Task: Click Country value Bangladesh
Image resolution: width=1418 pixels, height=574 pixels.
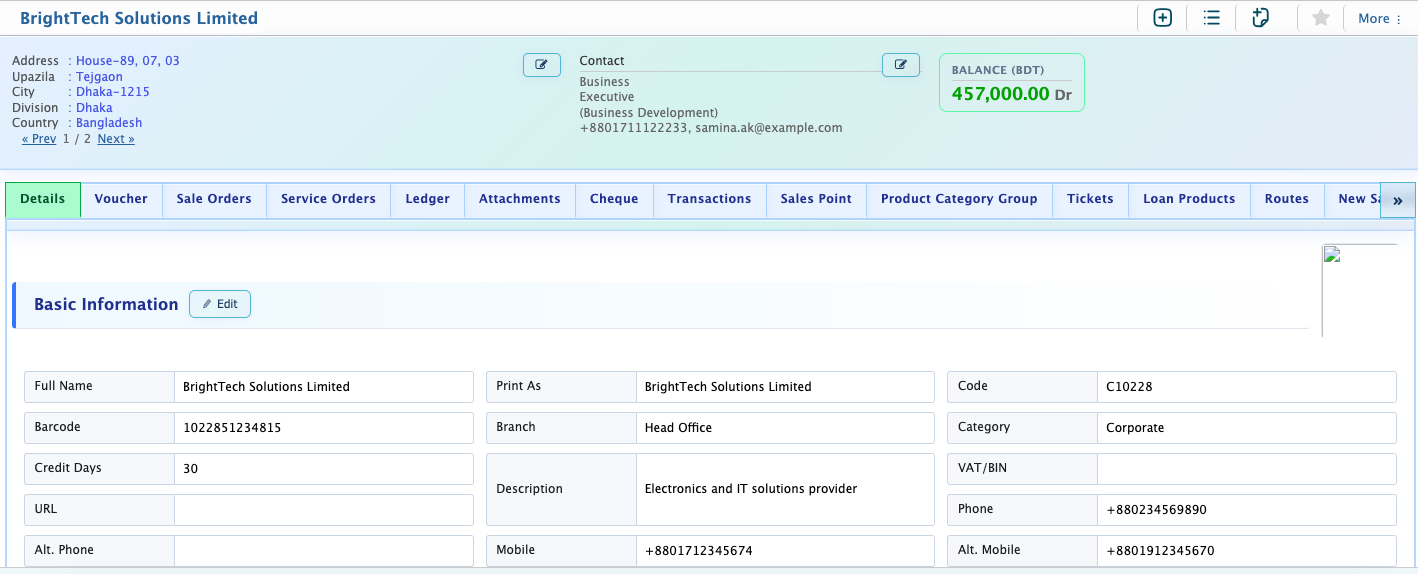Action: 109,123
